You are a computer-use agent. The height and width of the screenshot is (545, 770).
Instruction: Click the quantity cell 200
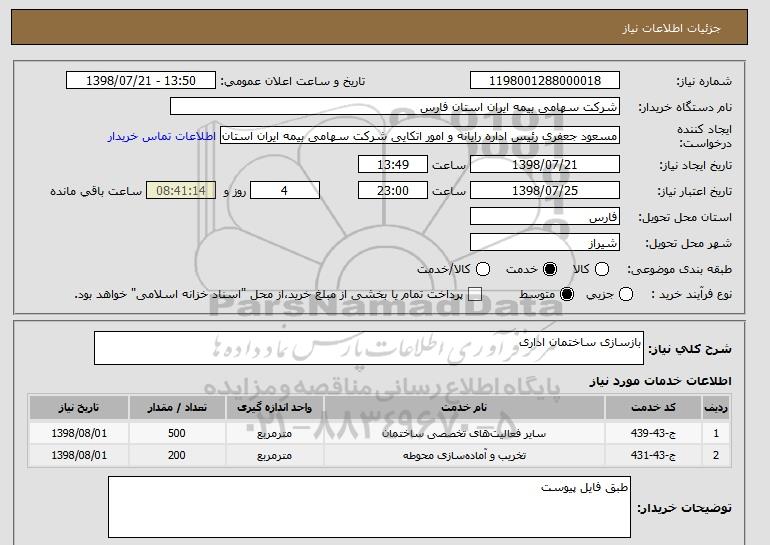(177, 455)
